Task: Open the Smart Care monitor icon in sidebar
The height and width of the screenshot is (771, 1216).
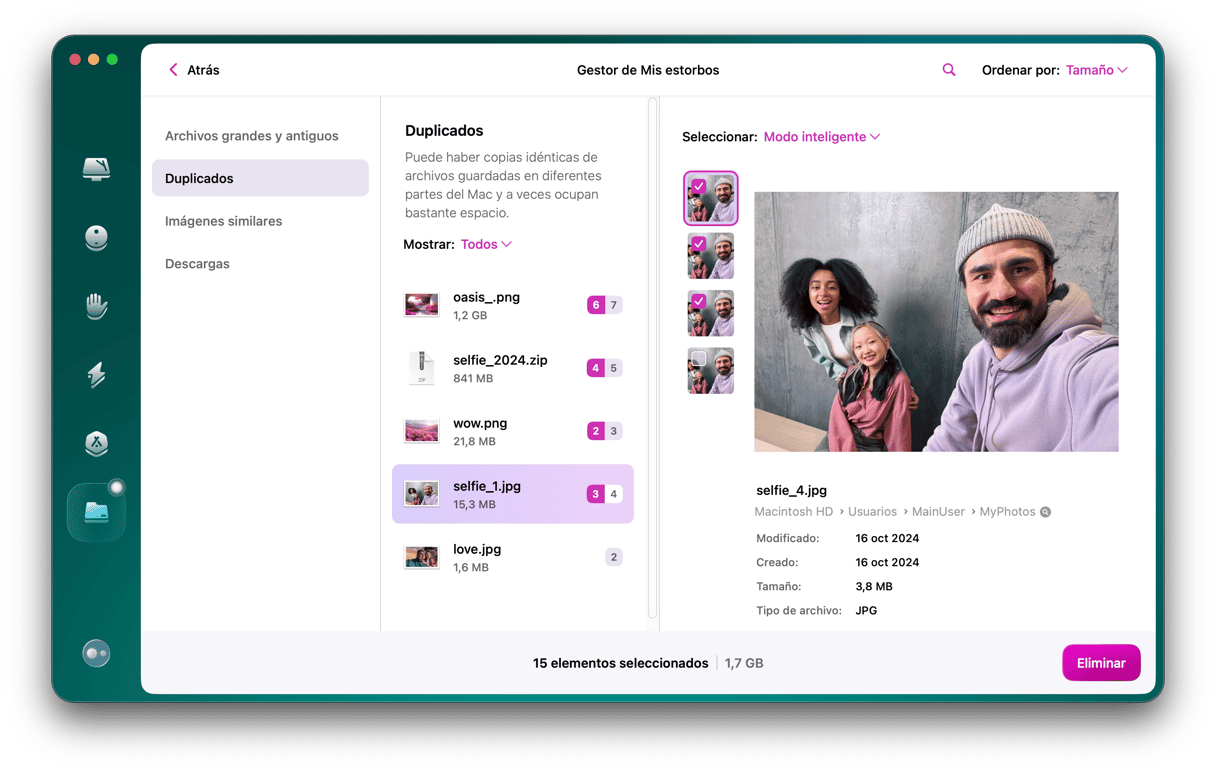Action: [96, 168]
